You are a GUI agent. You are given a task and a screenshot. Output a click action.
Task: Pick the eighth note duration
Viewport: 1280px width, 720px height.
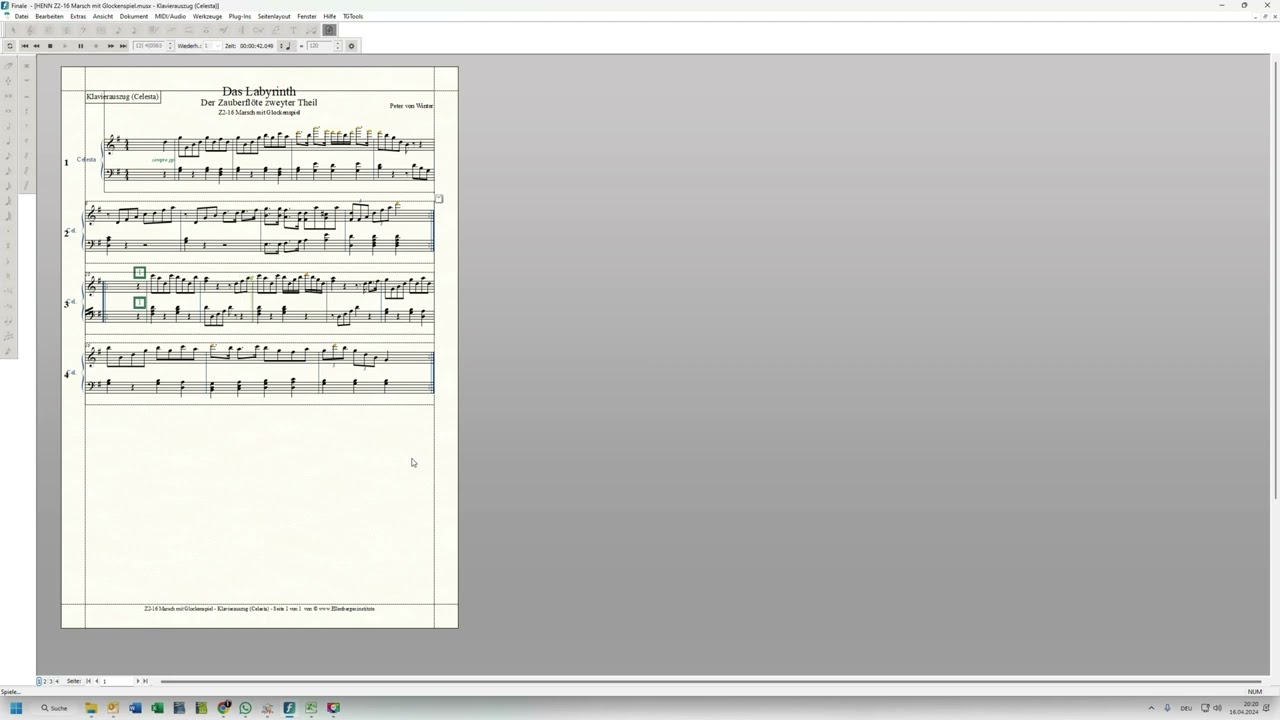click(x=8, y=156)
